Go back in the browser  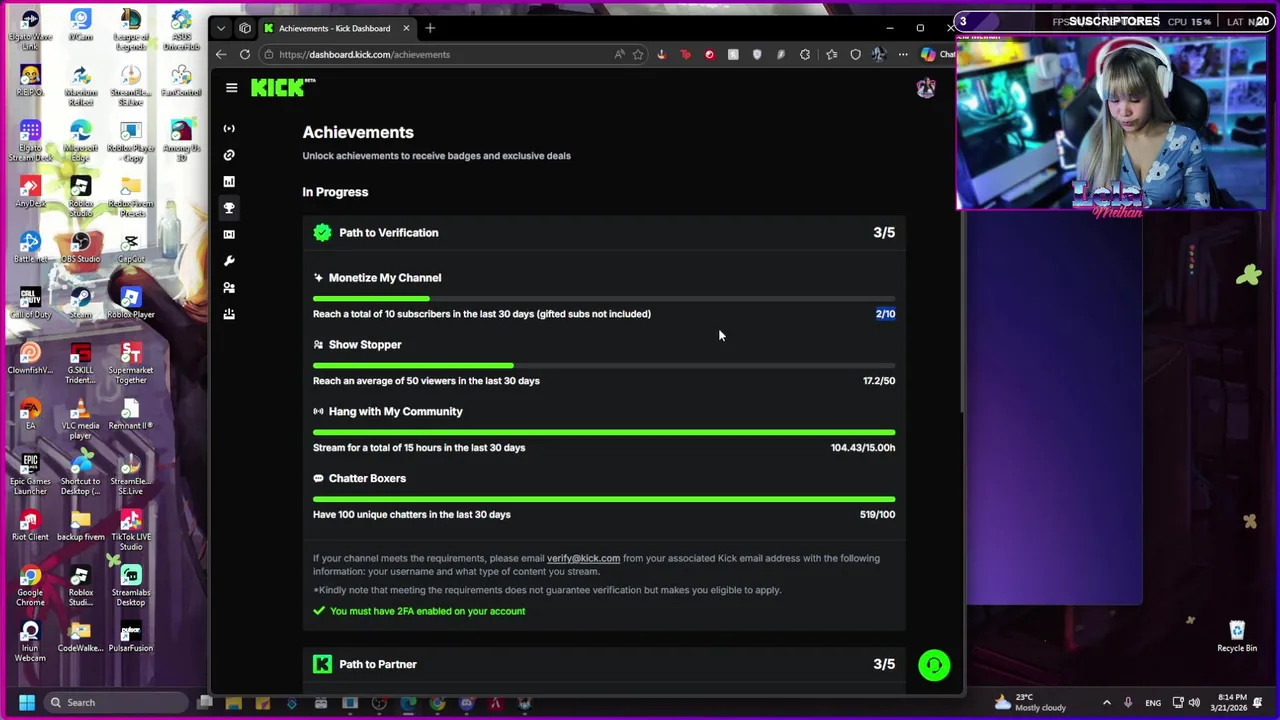pos(220,54)
